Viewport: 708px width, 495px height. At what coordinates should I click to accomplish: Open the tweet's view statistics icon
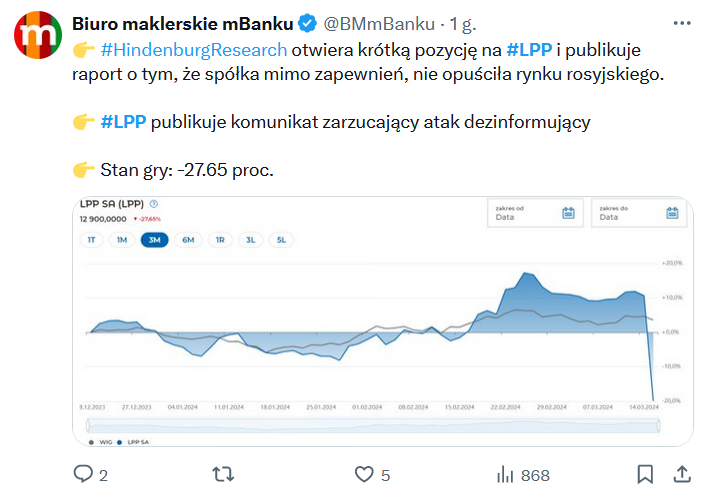click(x=506, y=474)
